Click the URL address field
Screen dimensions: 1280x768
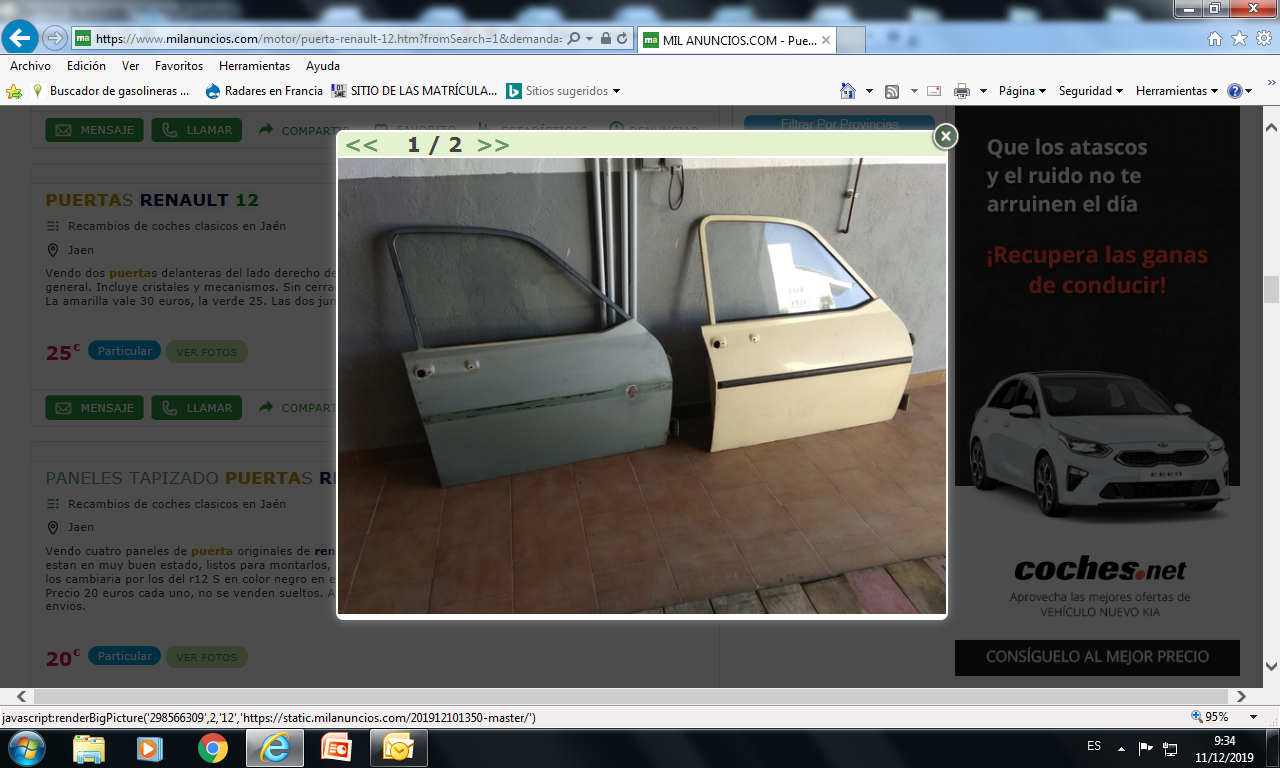330,39
